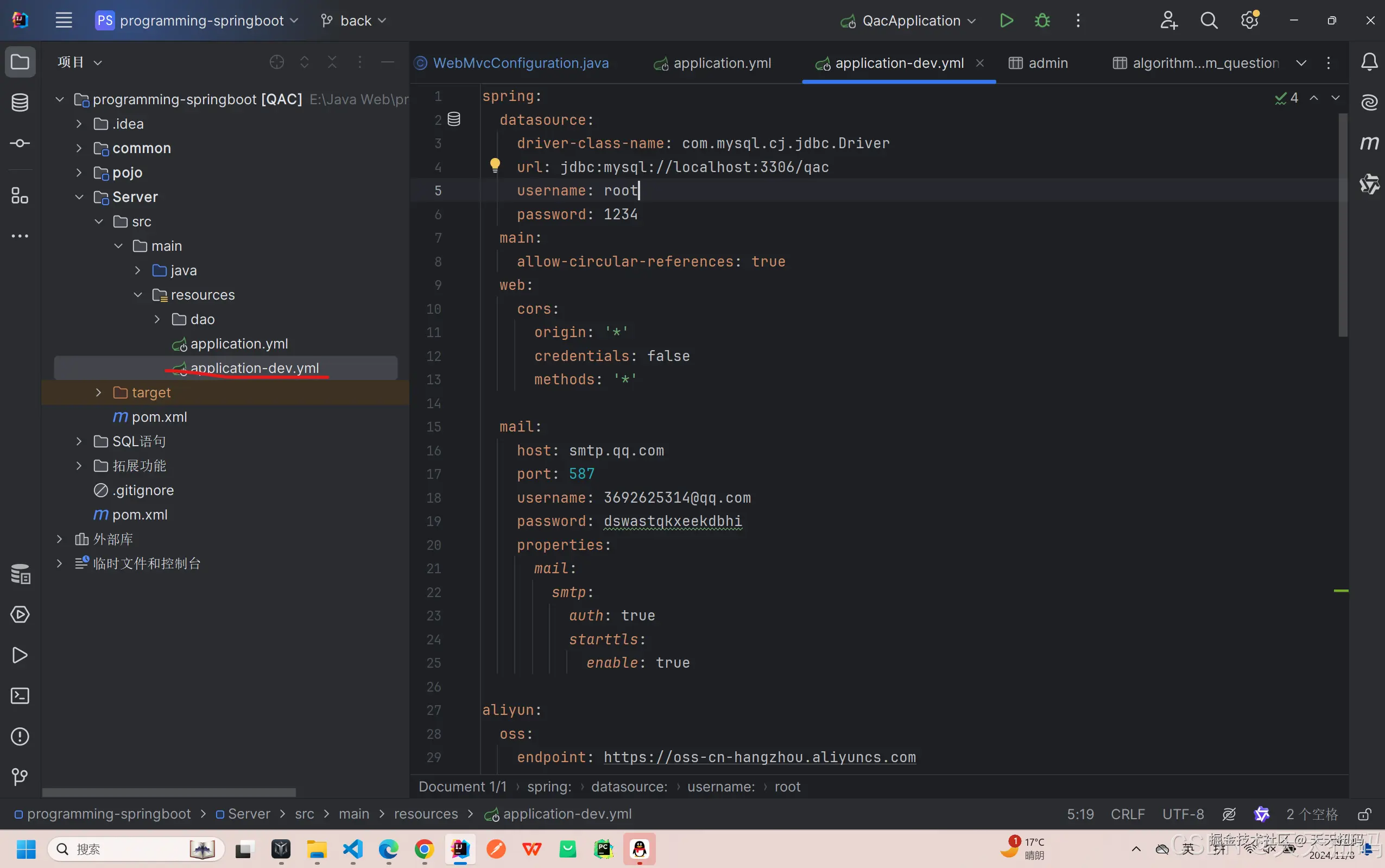Click the UTF-8 encoding status bar button
Screen dimensions: 1385x868
(1182, 814)
